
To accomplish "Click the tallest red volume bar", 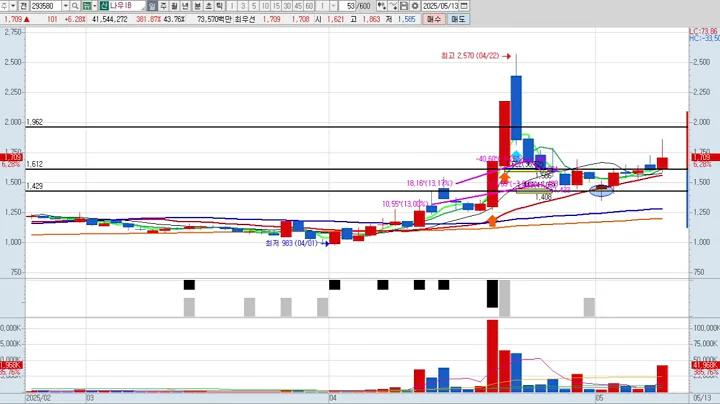I will point(492,356).
